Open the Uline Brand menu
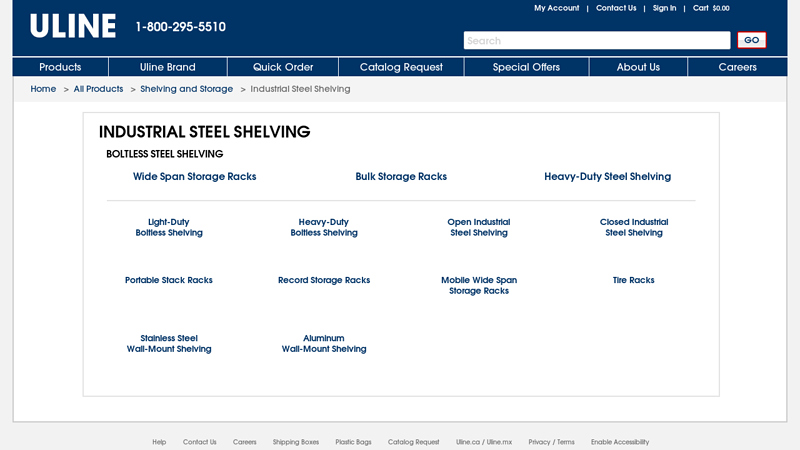The image size is (800, 450). coord(167,67)
